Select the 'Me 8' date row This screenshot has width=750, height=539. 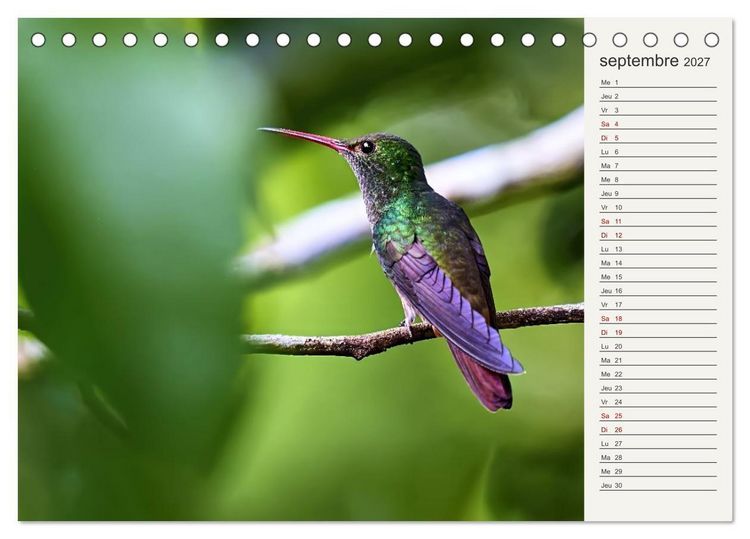658,180
